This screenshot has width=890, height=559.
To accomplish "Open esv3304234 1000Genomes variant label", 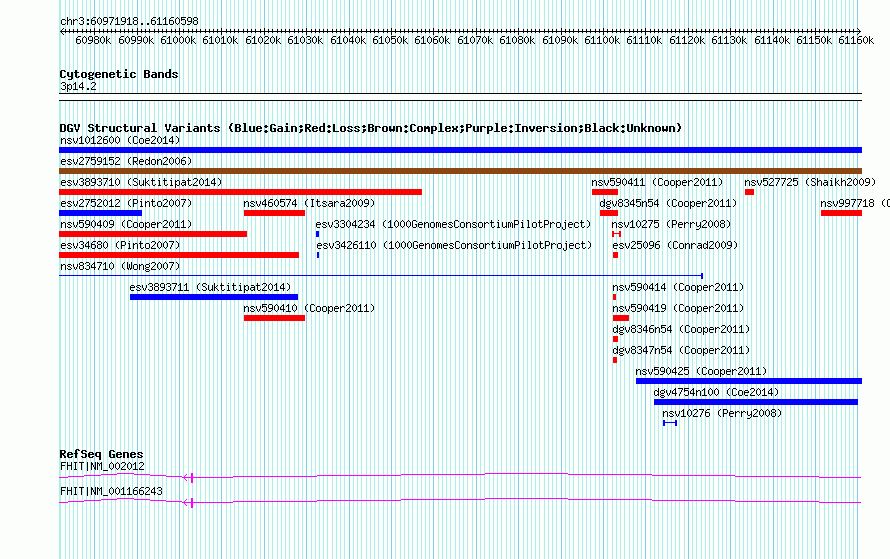I will point(453,224).
